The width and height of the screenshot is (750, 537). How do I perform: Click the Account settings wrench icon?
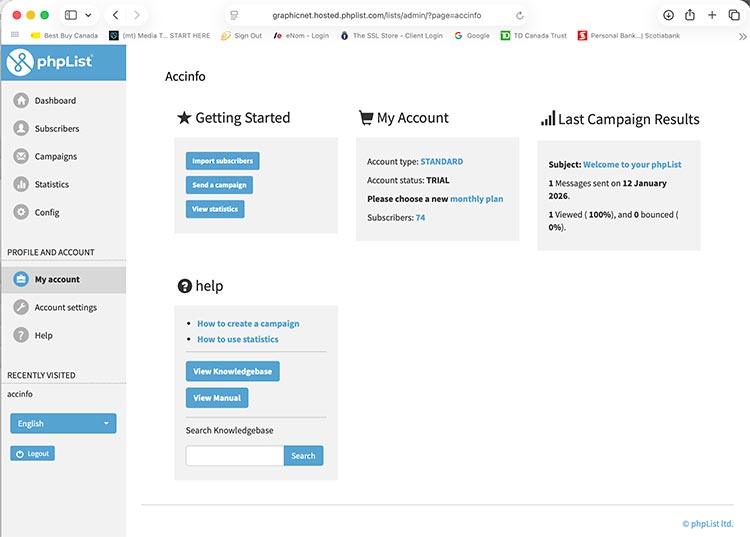click(21, 308)
